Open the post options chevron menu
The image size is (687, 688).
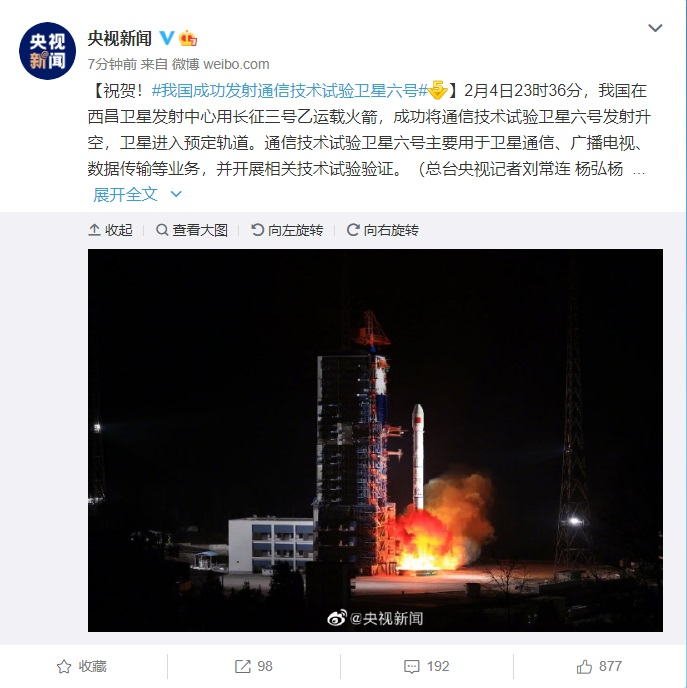coord(655,28)
